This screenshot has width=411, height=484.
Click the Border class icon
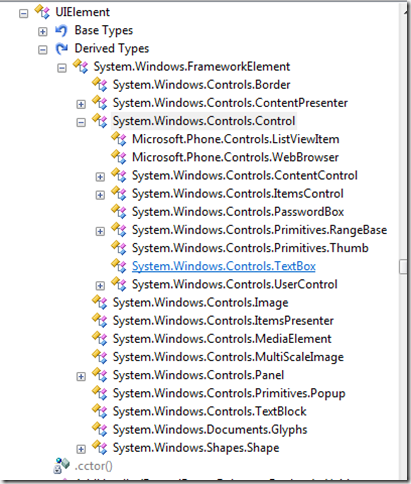pyautogui.click(x=100, y=84)
